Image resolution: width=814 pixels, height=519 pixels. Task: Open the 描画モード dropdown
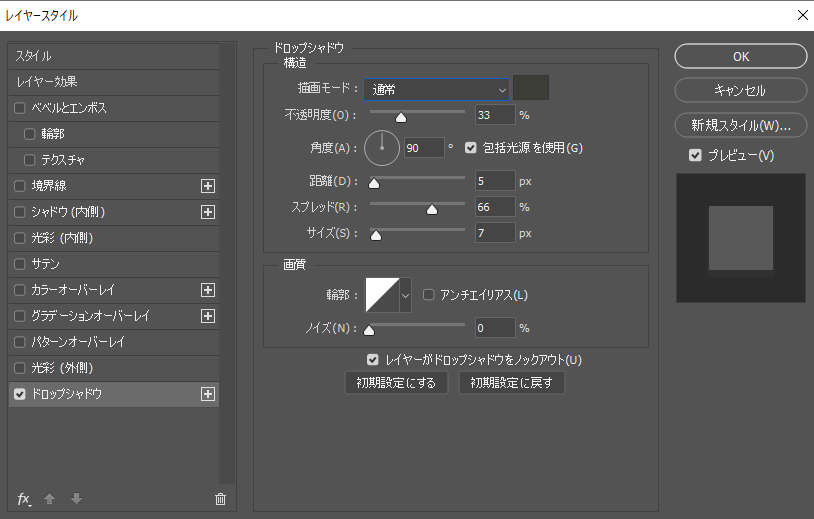tap(437, 89)
